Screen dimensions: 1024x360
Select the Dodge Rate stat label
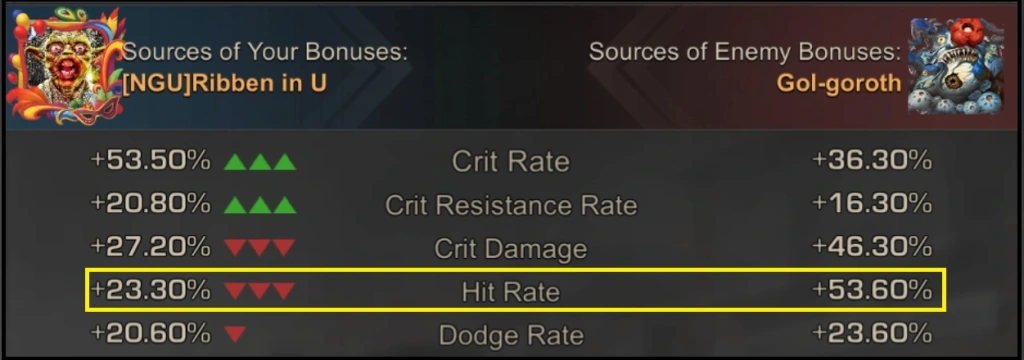[x=511, y=335]
